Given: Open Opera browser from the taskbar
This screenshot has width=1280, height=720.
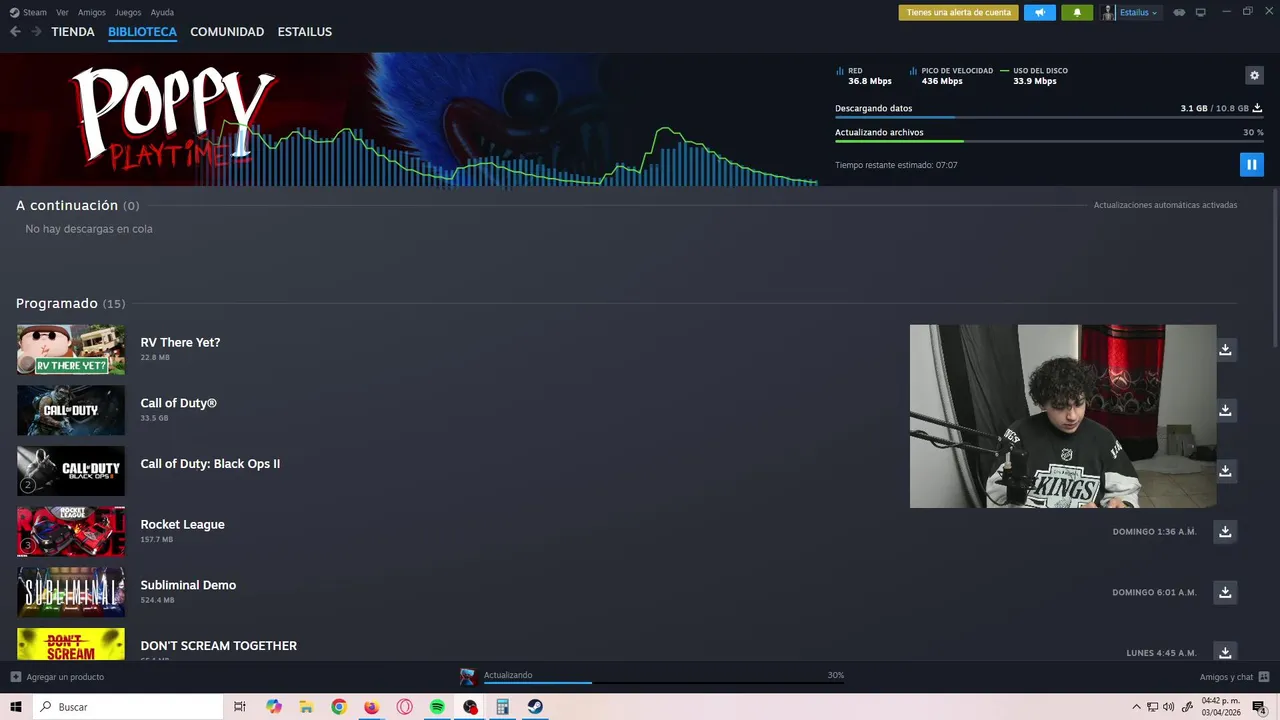Looking at the screenshot, I should (x=404, y=707).
